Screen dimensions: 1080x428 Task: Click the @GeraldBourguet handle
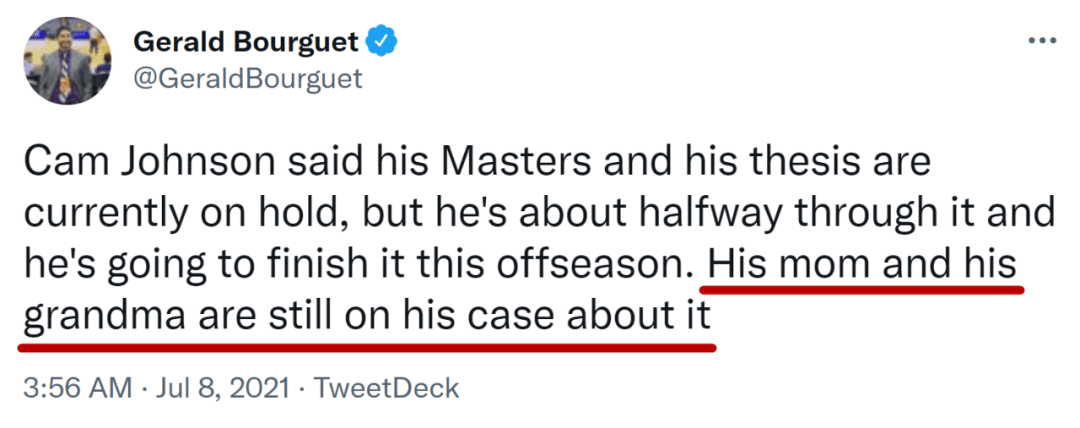pyautogui.click(x=247, y=78)
